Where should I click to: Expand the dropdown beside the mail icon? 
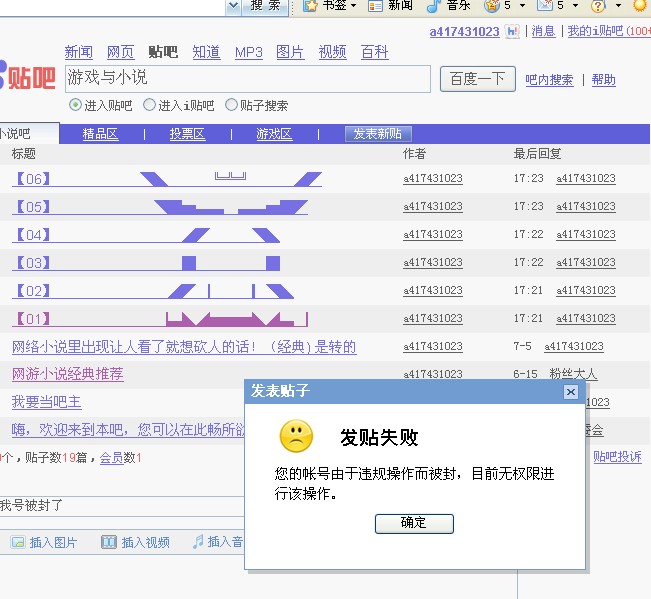[575, 5]
